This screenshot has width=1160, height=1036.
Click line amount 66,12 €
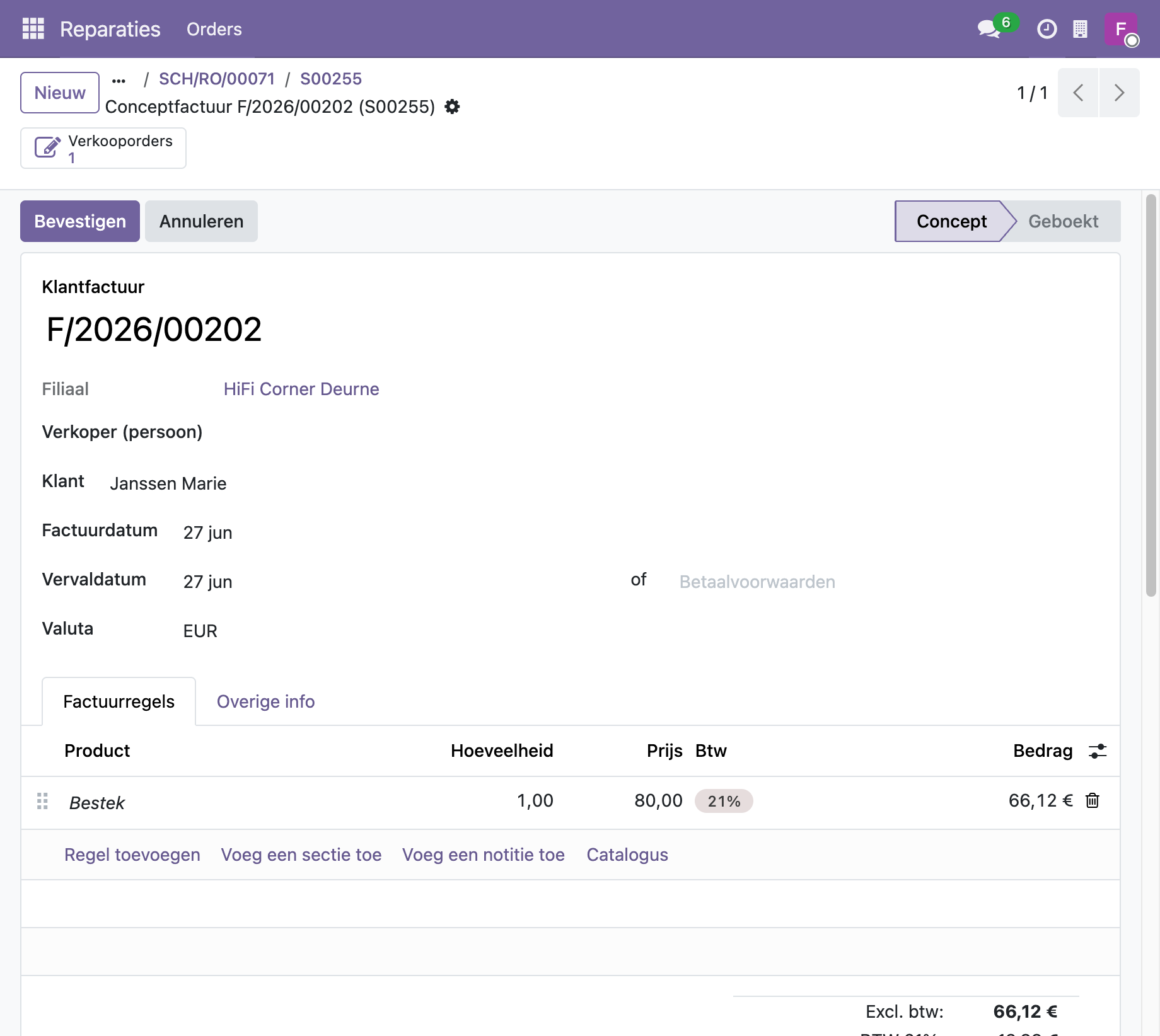pyautogui.click(x=1040, y=801)
